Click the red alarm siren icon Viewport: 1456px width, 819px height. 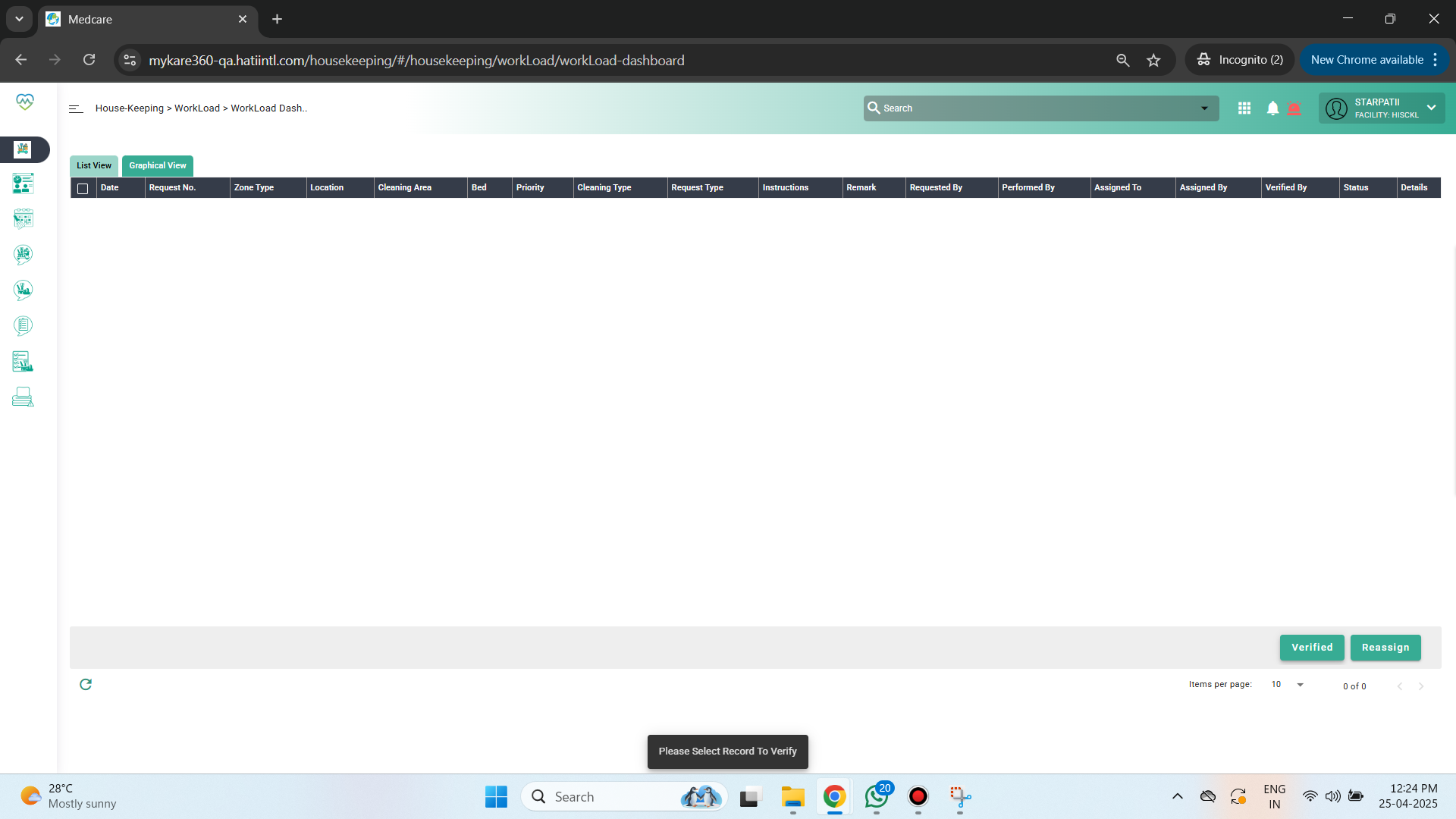pyautogui.click(x=1294, y=108)
